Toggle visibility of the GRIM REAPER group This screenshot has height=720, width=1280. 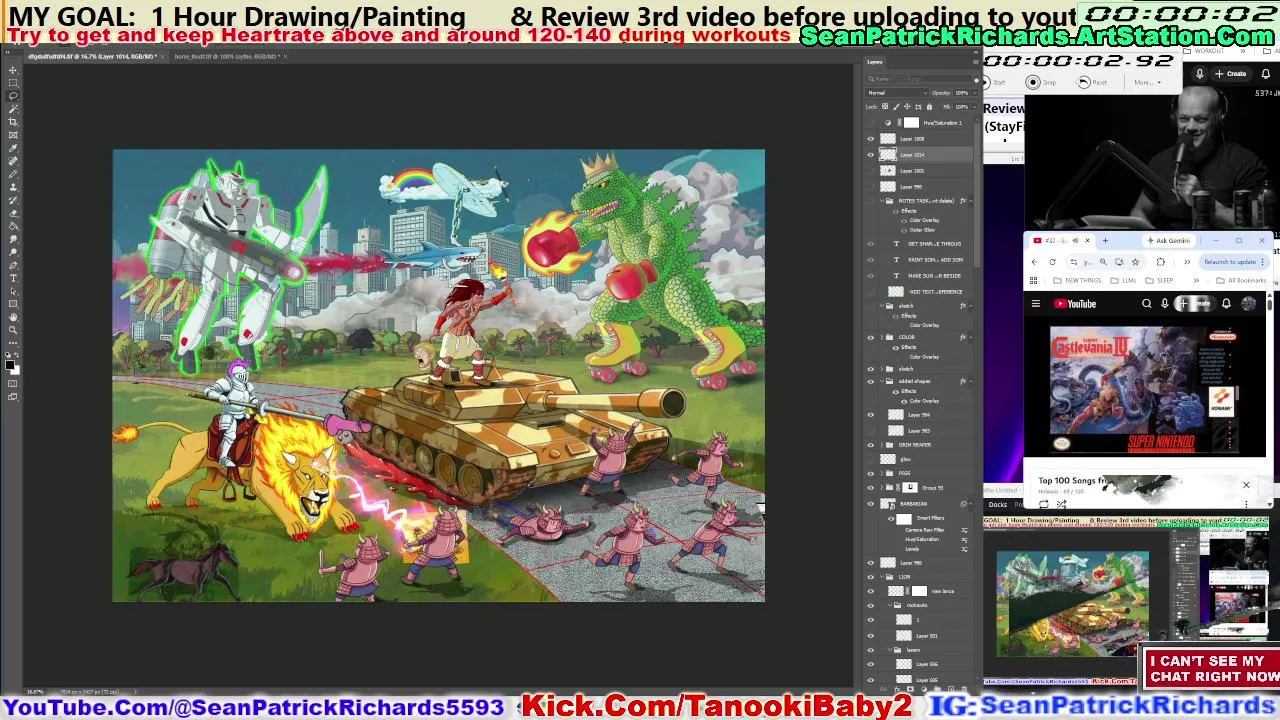coord(871,445)
